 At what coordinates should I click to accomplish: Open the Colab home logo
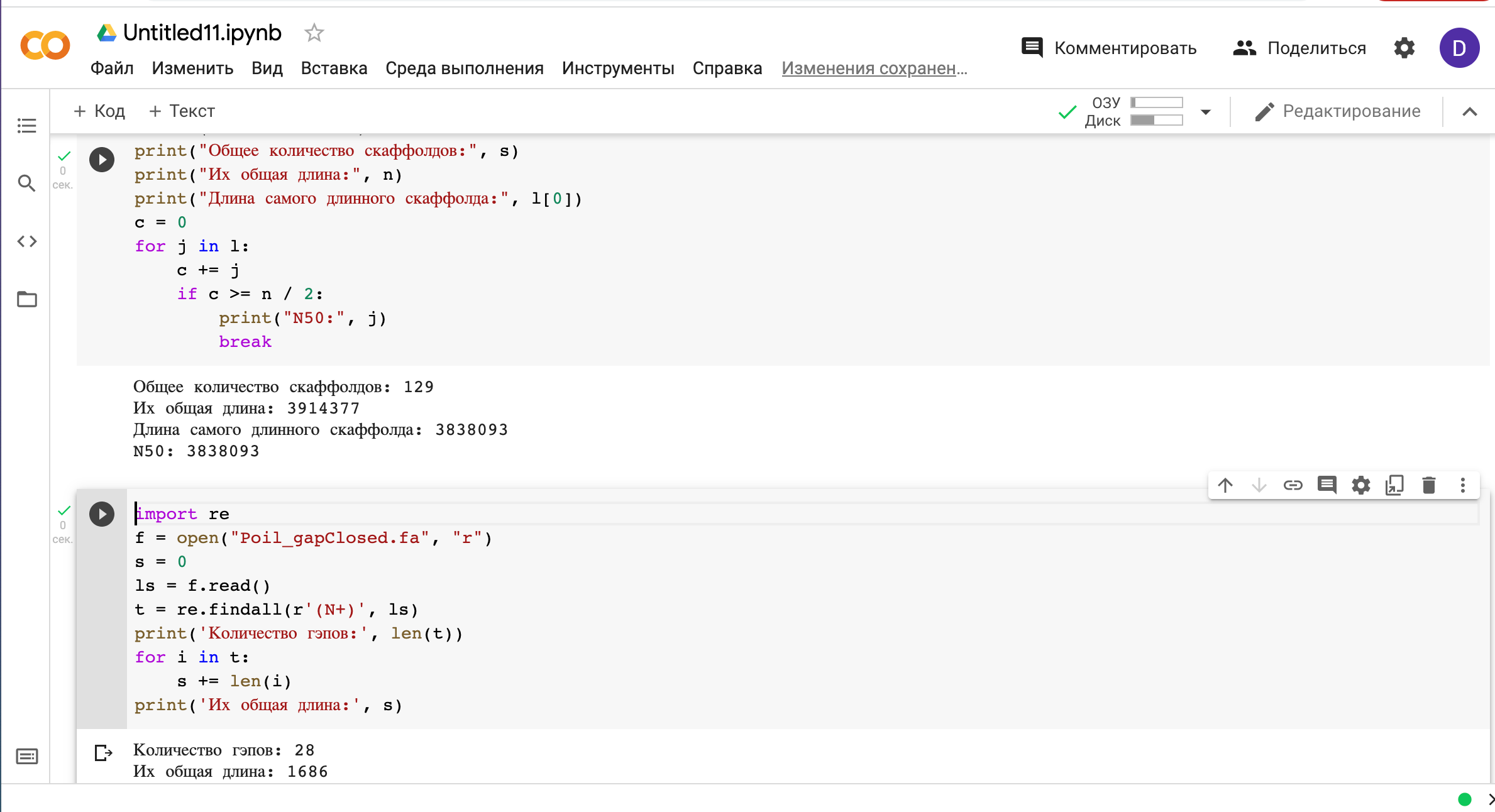[45, 45]
